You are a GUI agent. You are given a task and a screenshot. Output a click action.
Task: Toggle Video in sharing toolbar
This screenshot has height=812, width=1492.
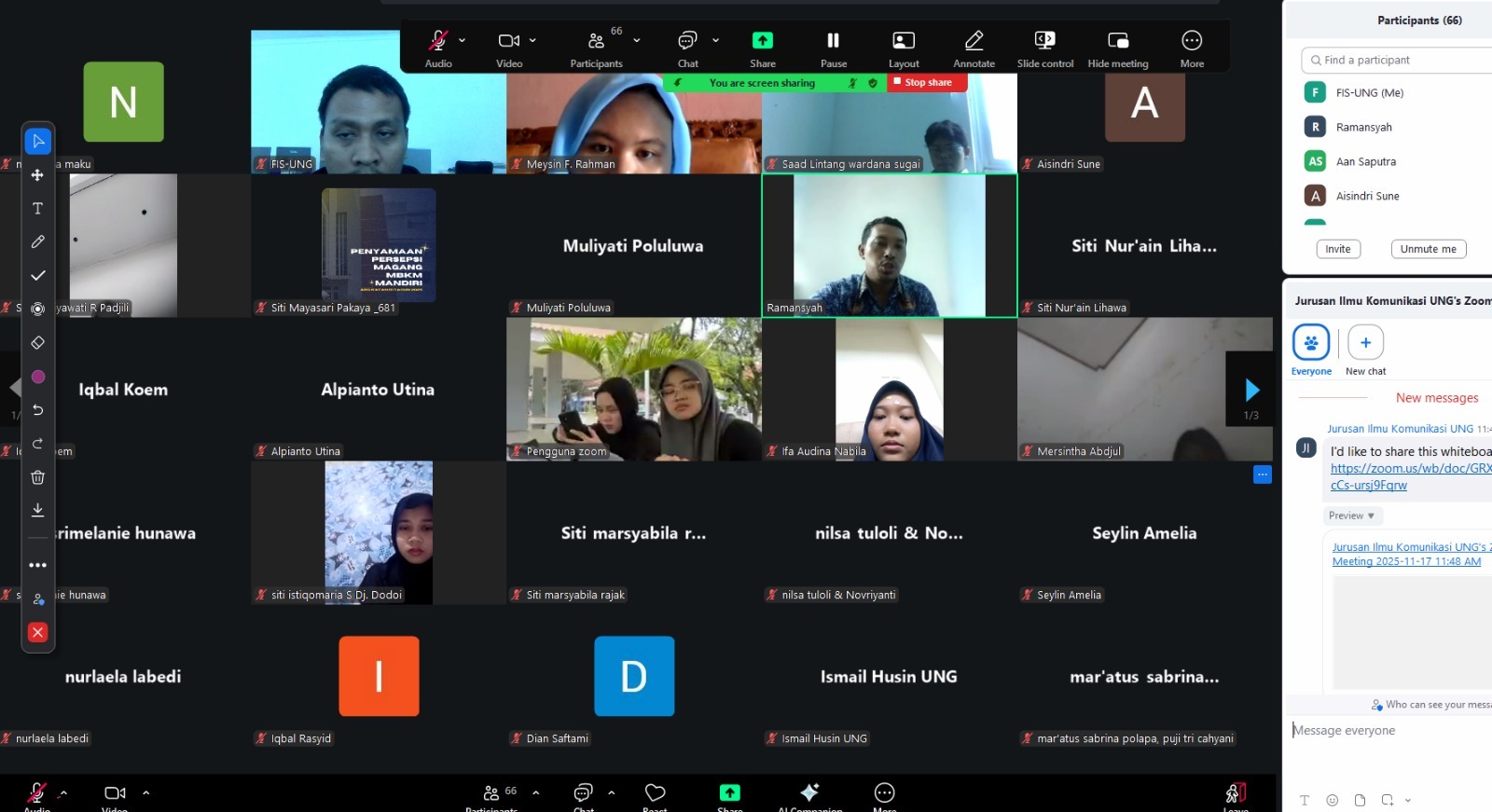508,48
